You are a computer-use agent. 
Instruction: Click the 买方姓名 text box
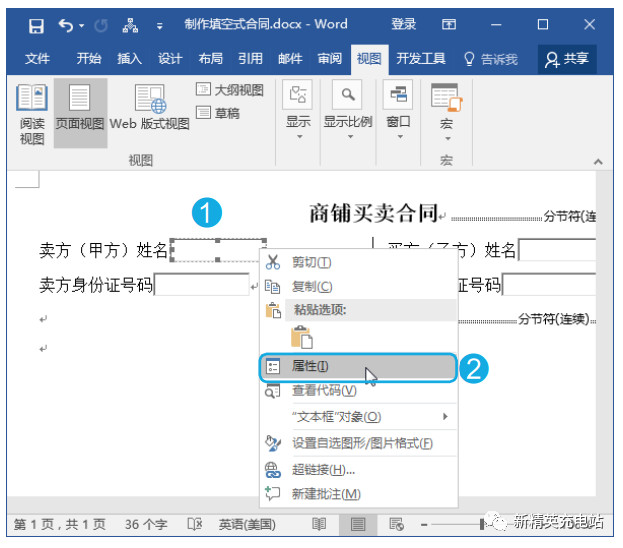coord(557,250)
